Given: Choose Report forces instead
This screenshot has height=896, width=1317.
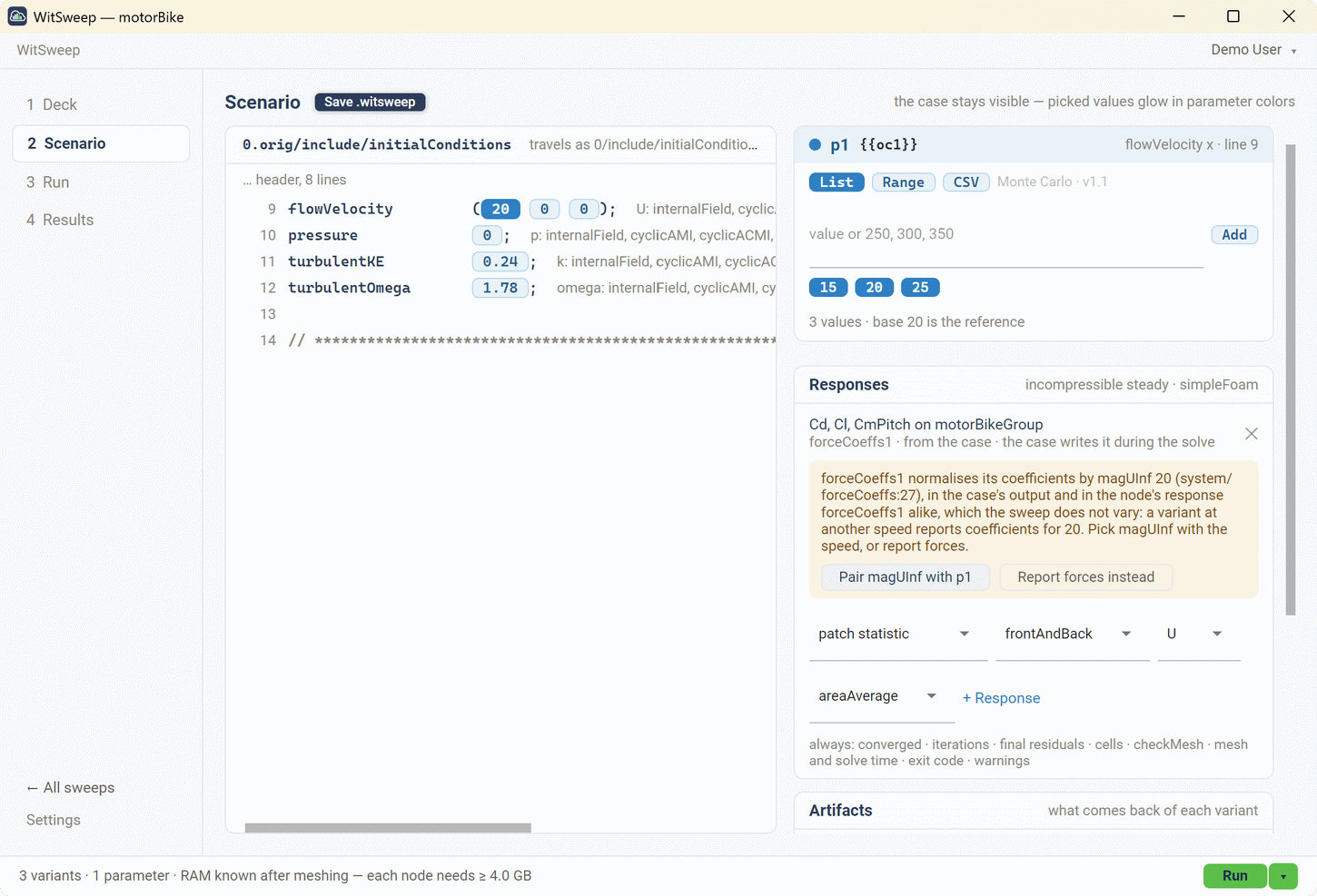Looking at the screenshot, I should 1086,577.
